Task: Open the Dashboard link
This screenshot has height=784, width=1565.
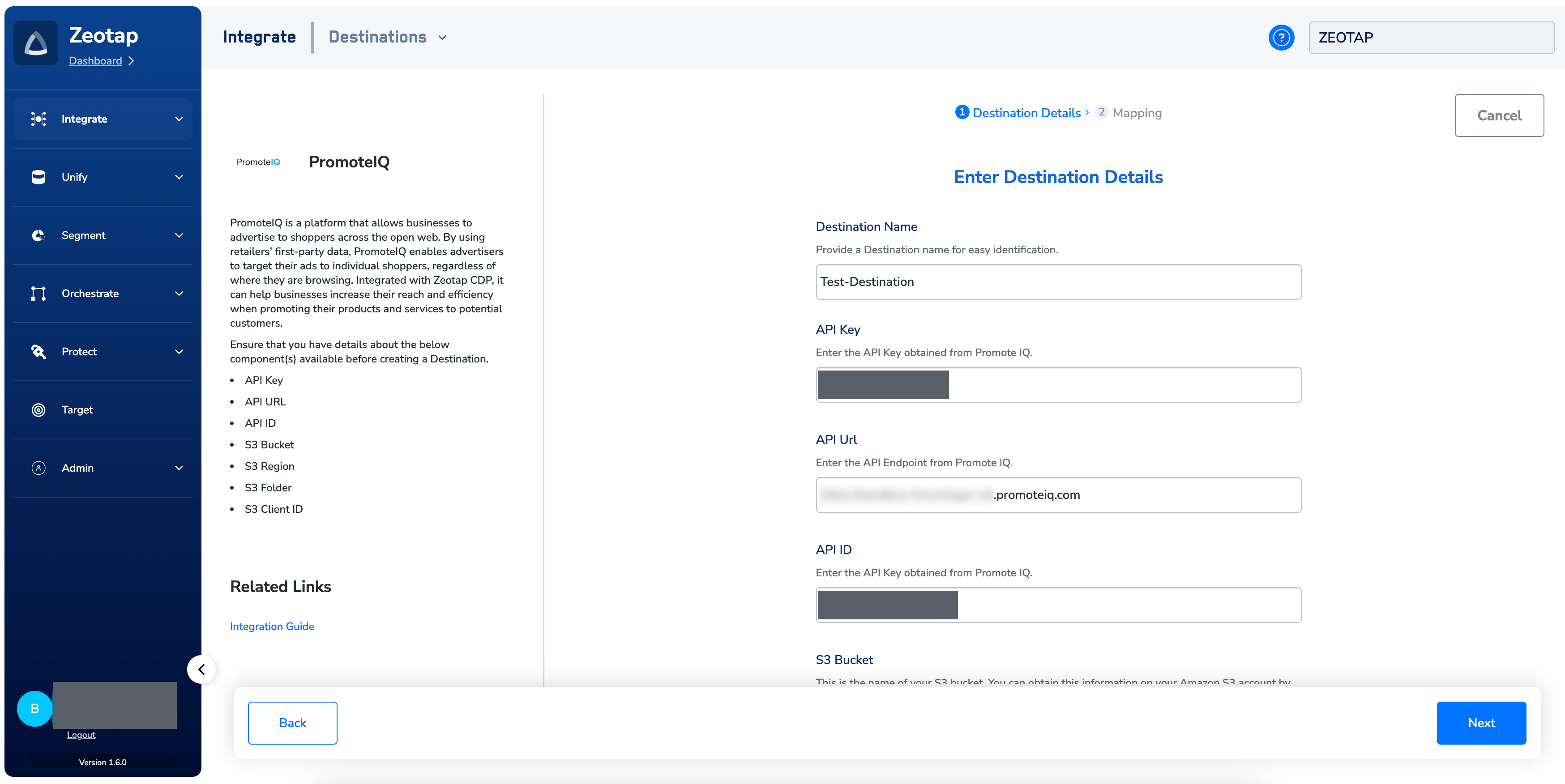Action: pyautogui.click(x=95, y=61)
